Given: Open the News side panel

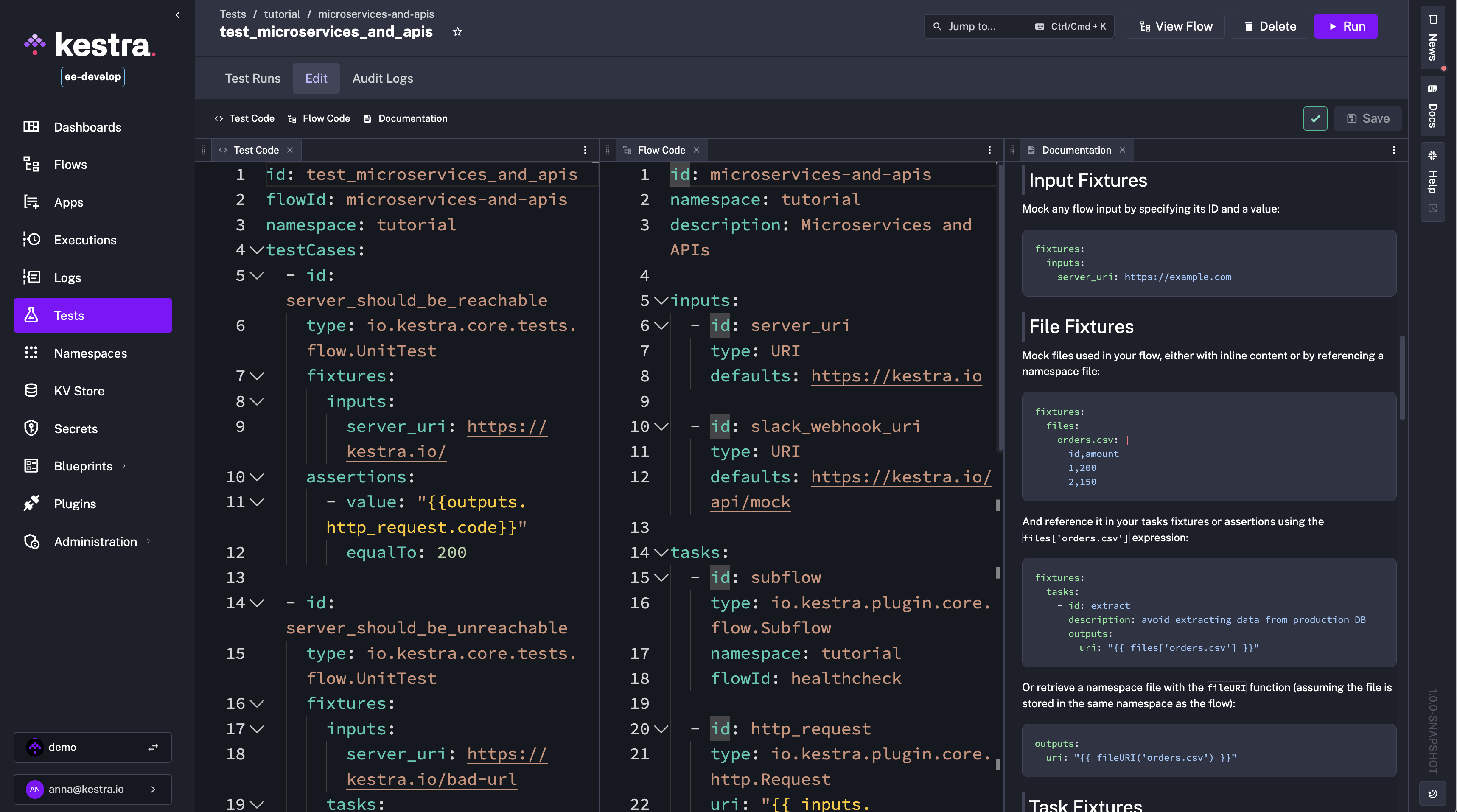Looking at the screenshot, I should (x=1432, y=37).
